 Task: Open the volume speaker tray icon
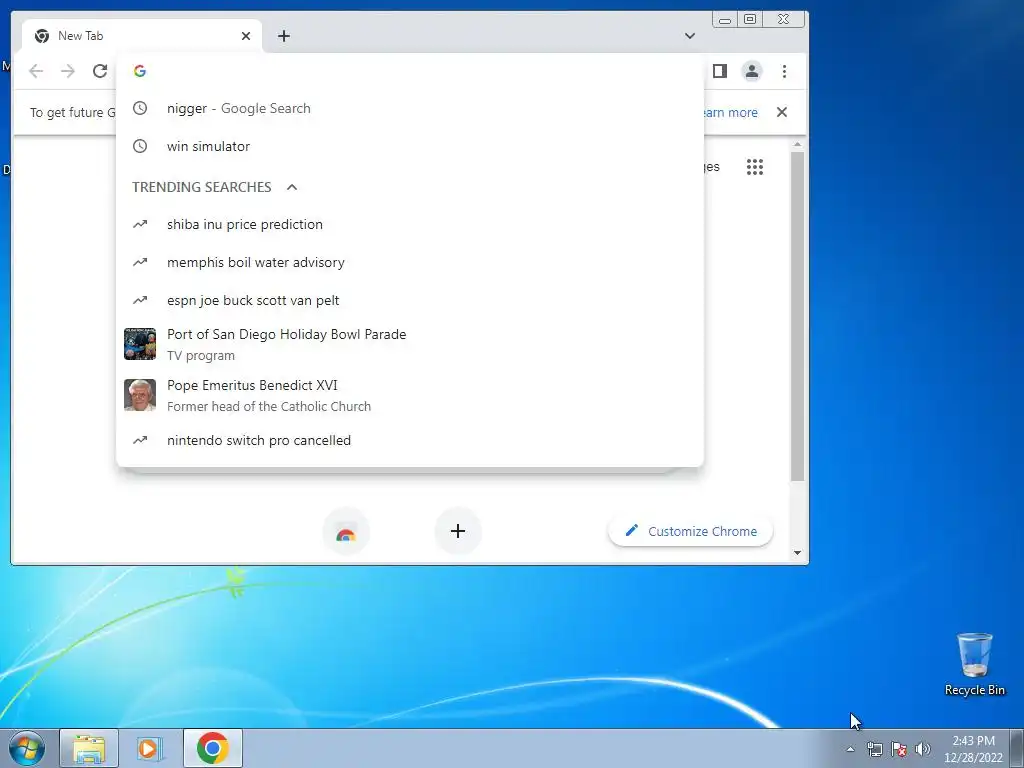(923, 749)
